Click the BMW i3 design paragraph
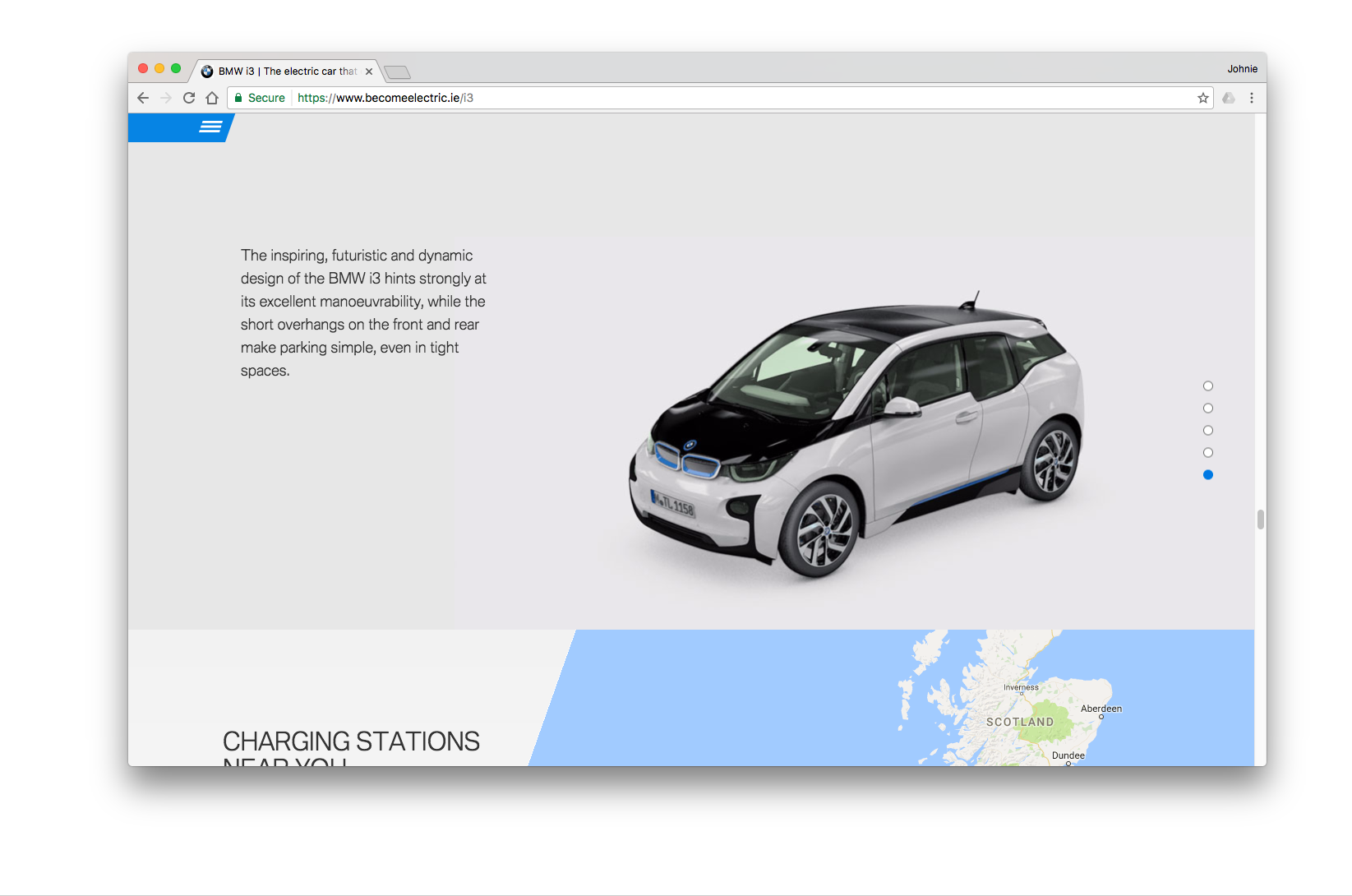The width and height of the screenshot is (1352, 896). 363,313
